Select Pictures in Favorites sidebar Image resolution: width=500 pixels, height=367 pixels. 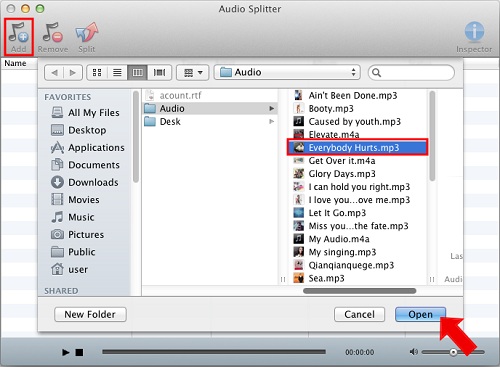(77, 234)
